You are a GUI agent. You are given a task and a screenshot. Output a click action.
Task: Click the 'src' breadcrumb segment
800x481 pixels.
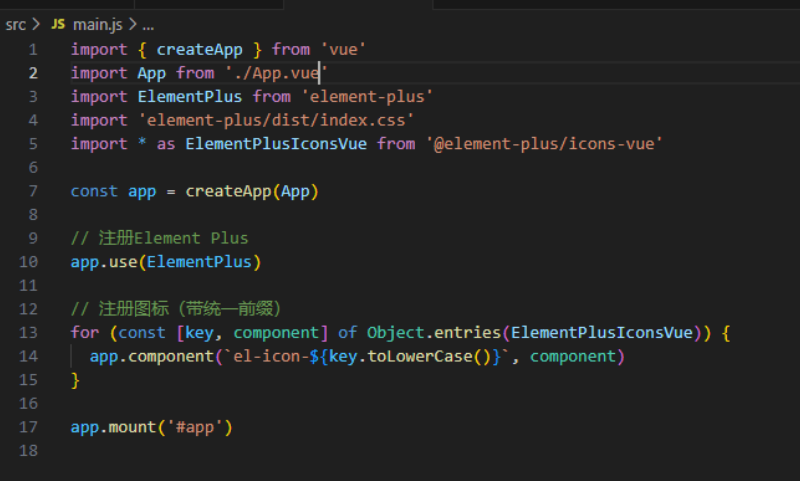(x=15, y=24)
